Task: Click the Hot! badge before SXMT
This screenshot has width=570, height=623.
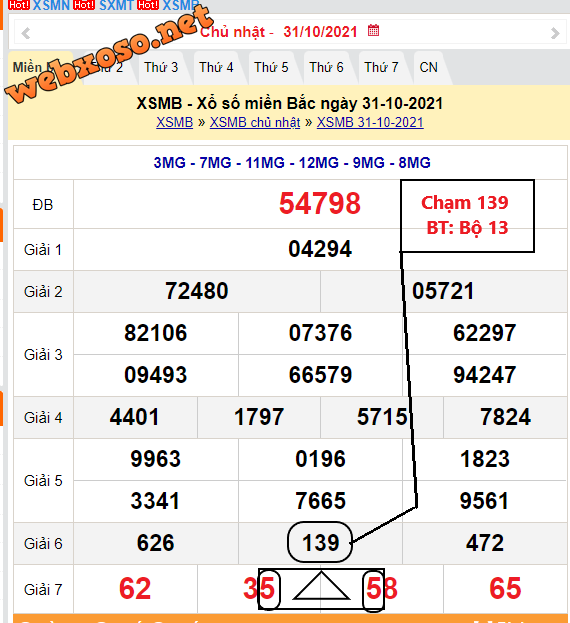Action: click(84, 5)
